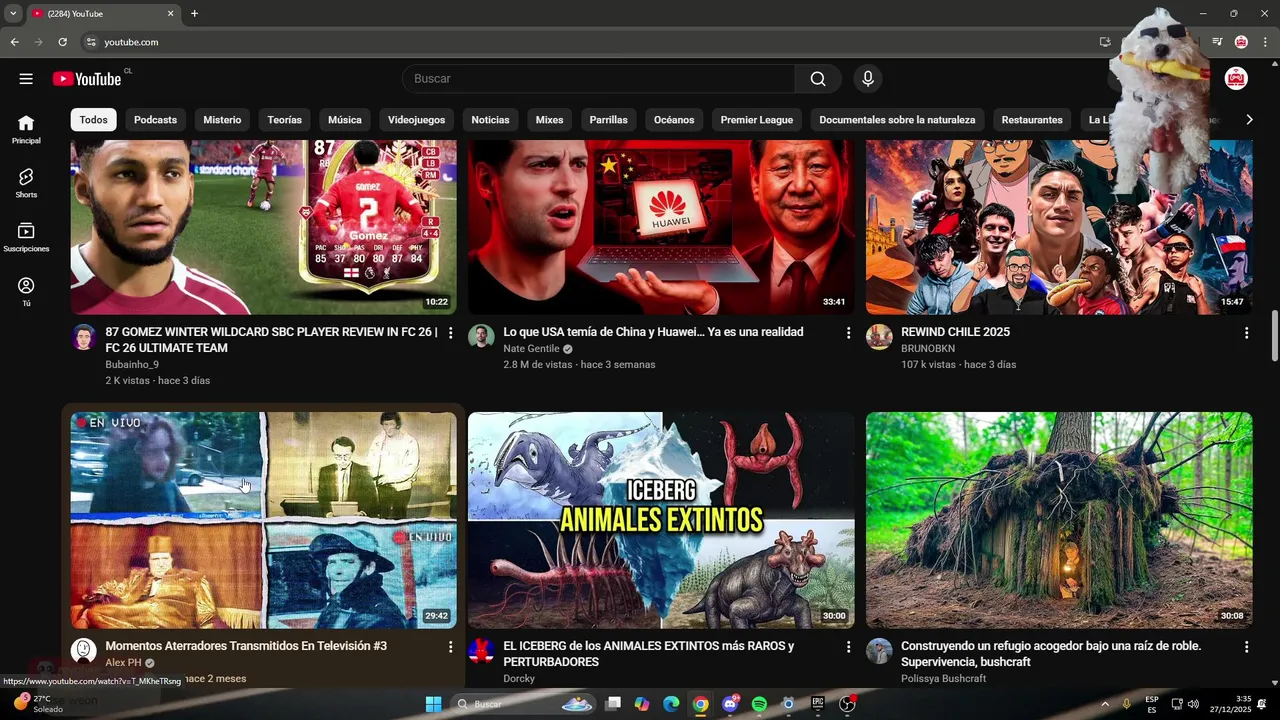Viewport: 1280px width, 720px height.
Task: Select the Podcasts filter chip
Action: (x=155, y=120)
